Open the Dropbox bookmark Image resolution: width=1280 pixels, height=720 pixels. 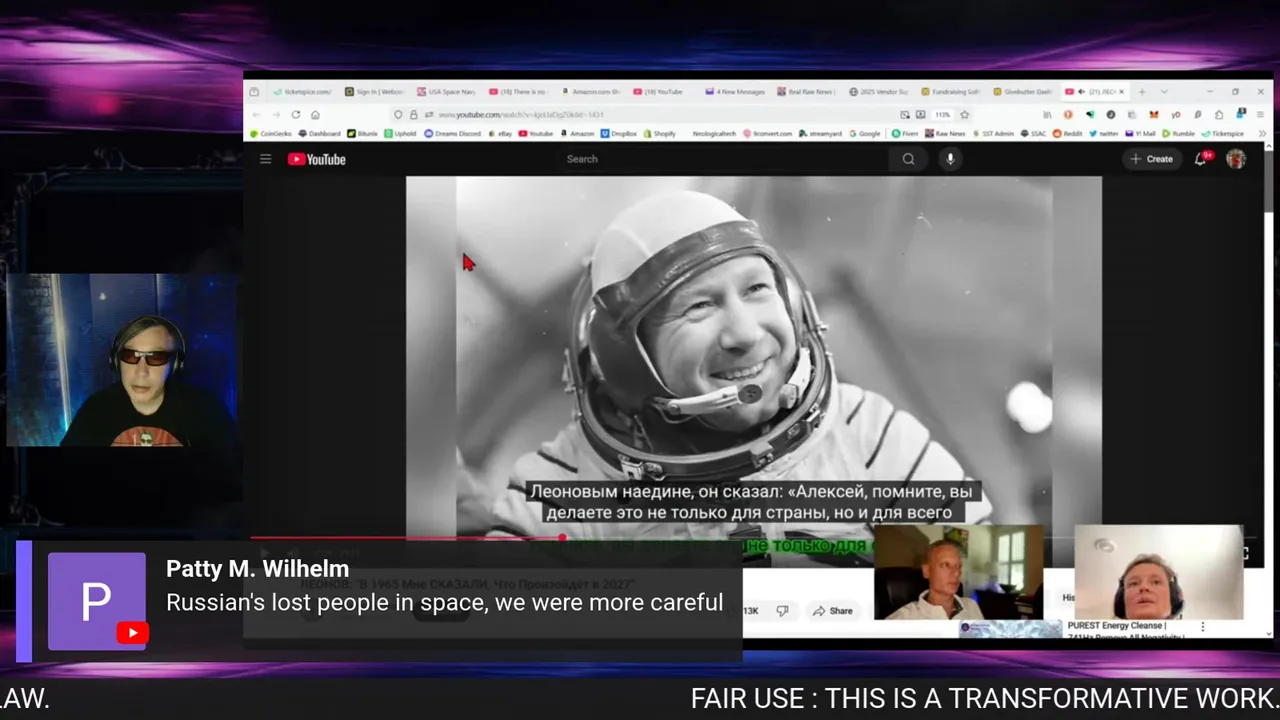[618, 133]
